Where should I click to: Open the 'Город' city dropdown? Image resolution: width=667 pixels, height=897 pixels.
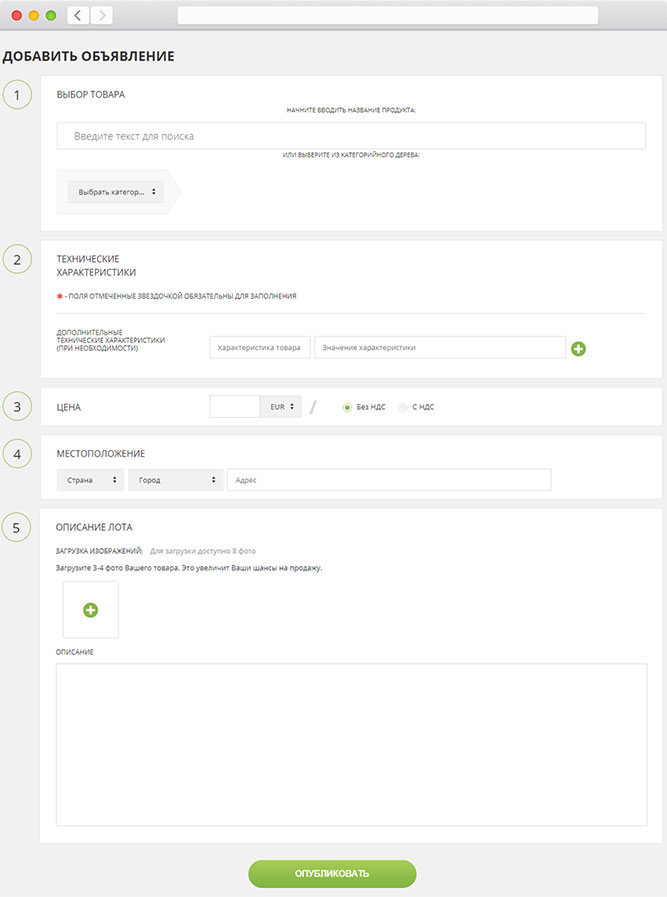pyautogui.click(x=175, y=480)
